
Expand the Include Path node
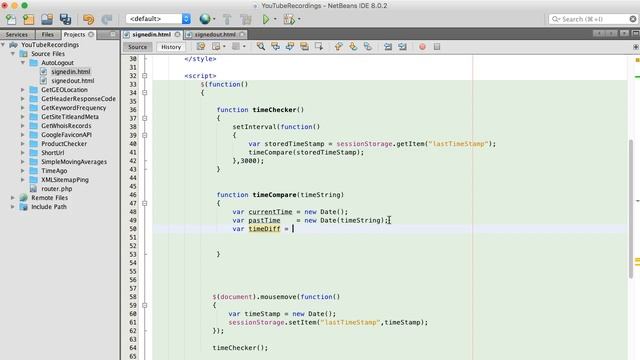point(13,207)
